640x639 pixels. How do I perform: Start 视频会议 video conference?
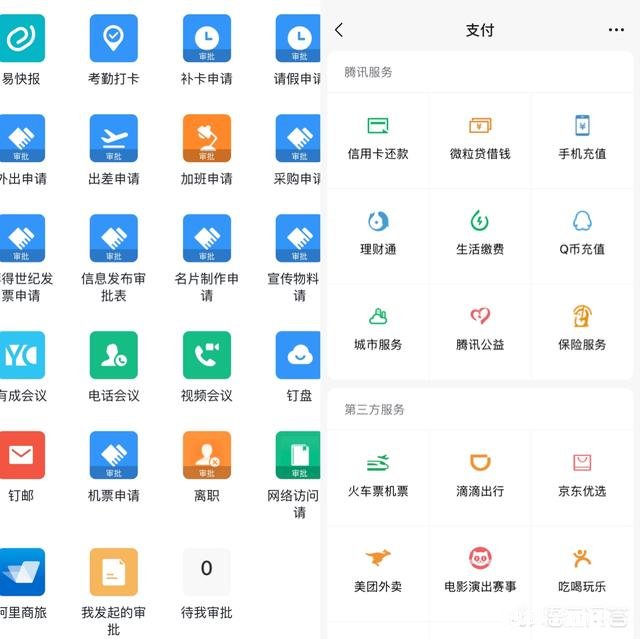coord(207,355)
